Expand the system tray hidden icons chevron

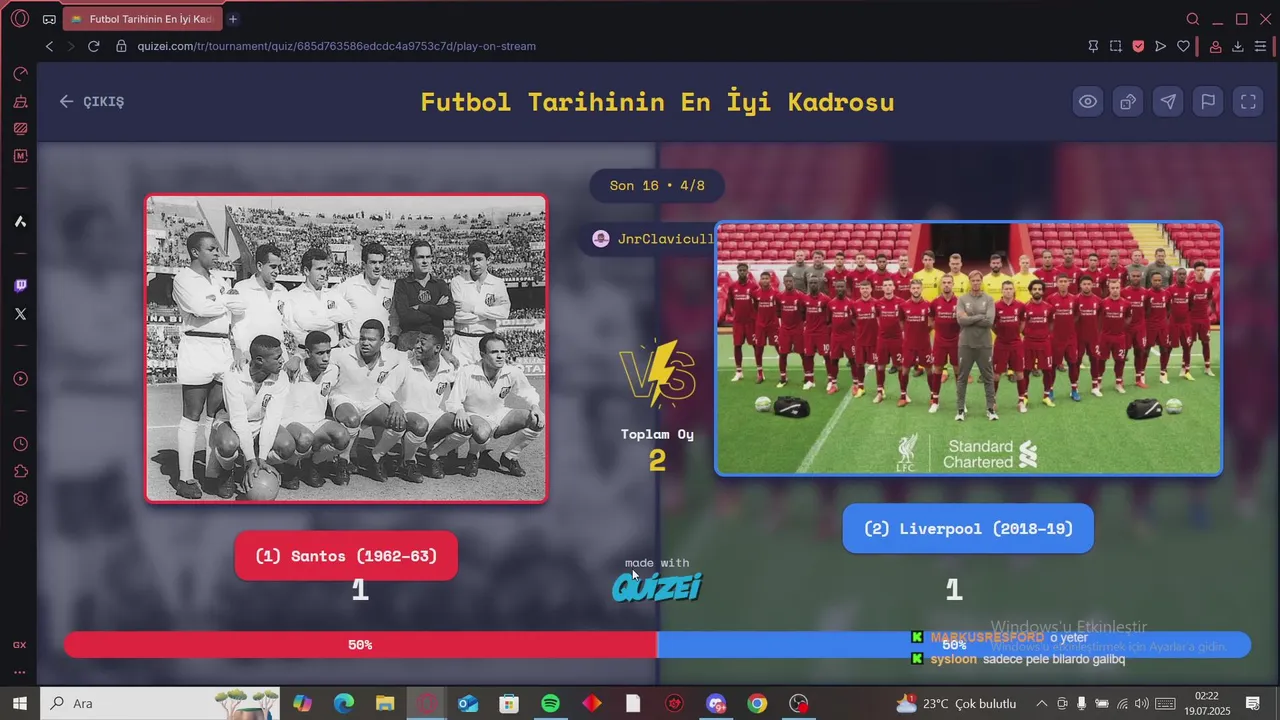[1041, 703]
